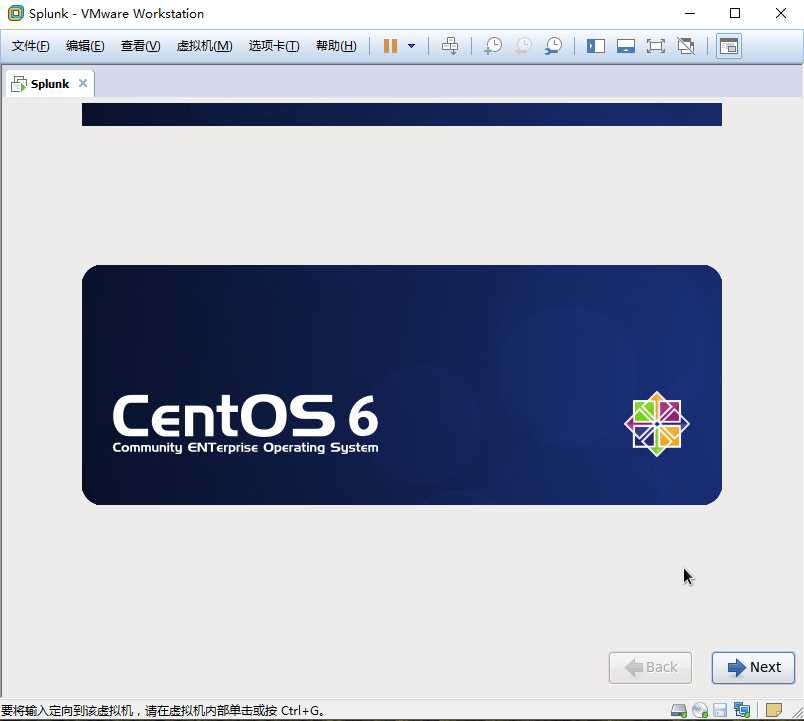Click the hard disk status icon
The height and width of the screenshot is (721, 804).
(678, 710)
